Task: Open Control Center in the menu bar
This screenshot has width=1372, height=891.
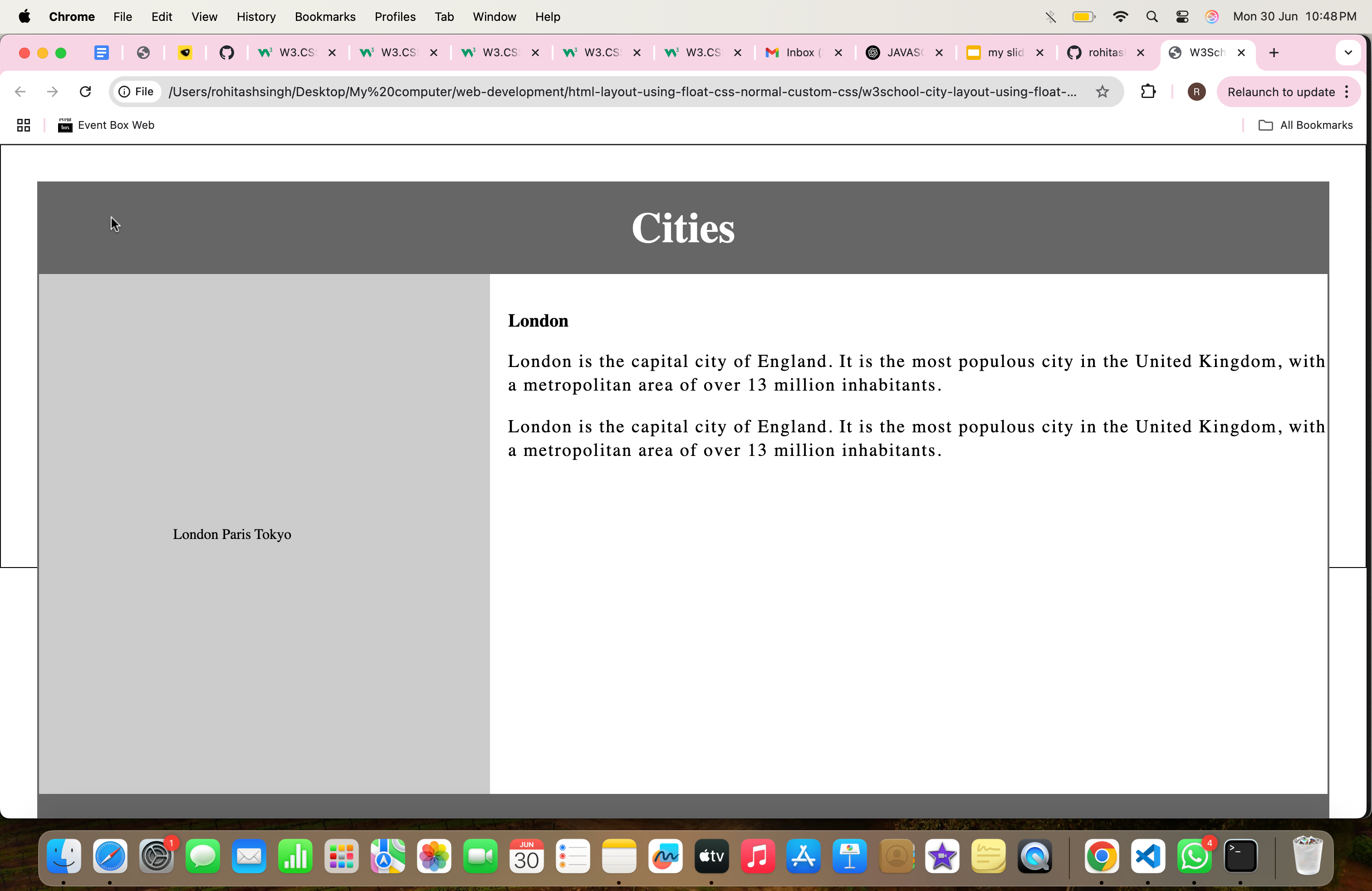Action: pos(1182,17)
